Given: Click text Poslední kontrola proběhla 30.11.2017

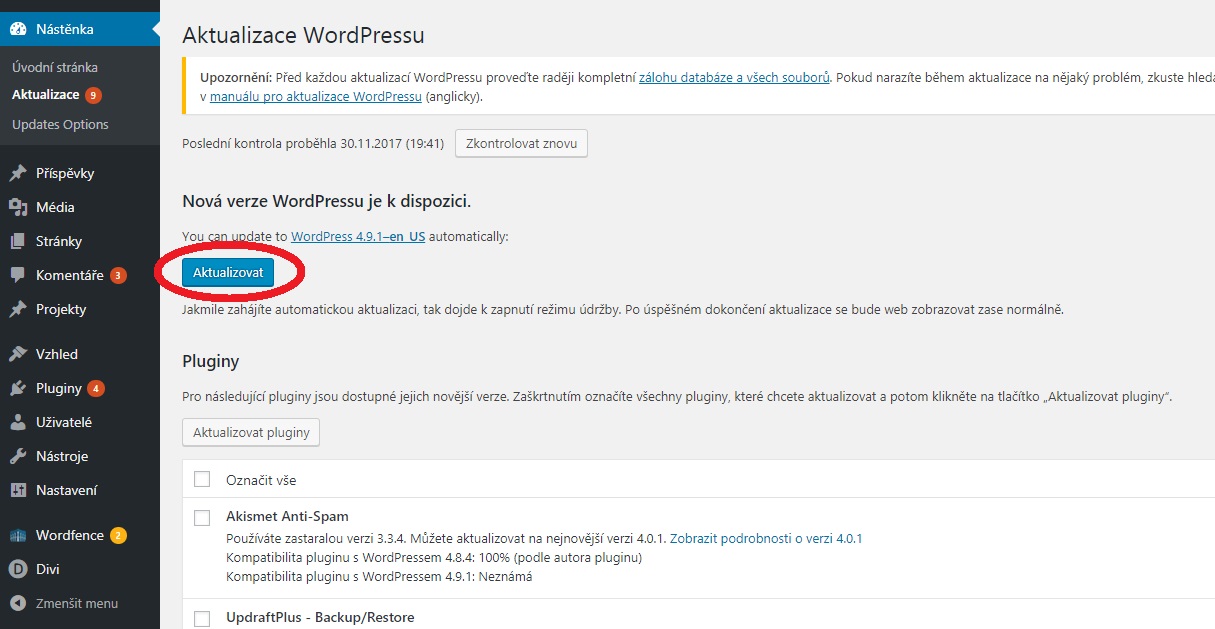Looking at the screenshot, I should [x=312, y=144].
